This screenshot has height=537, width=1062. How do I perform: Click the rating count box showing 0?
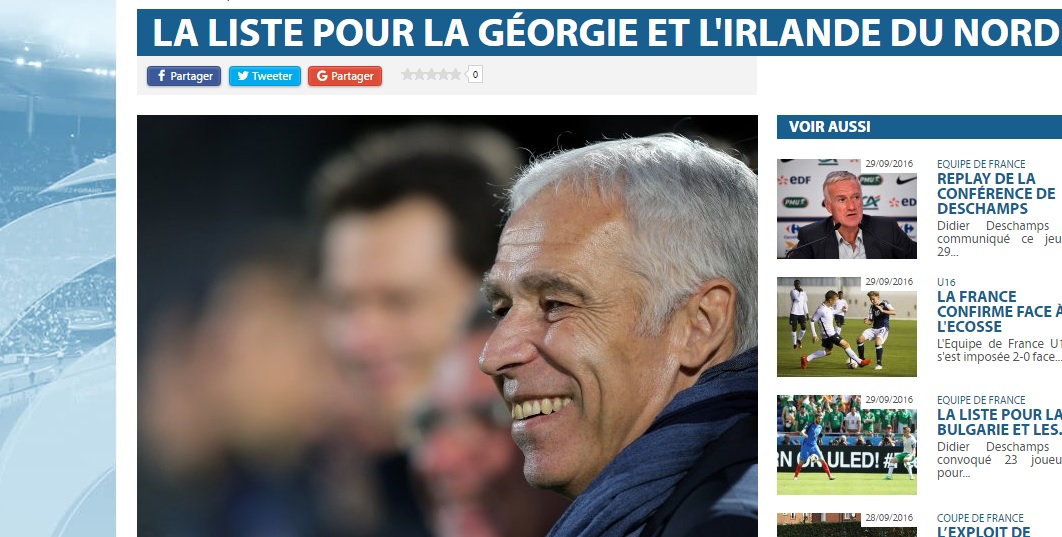point(475,74)
